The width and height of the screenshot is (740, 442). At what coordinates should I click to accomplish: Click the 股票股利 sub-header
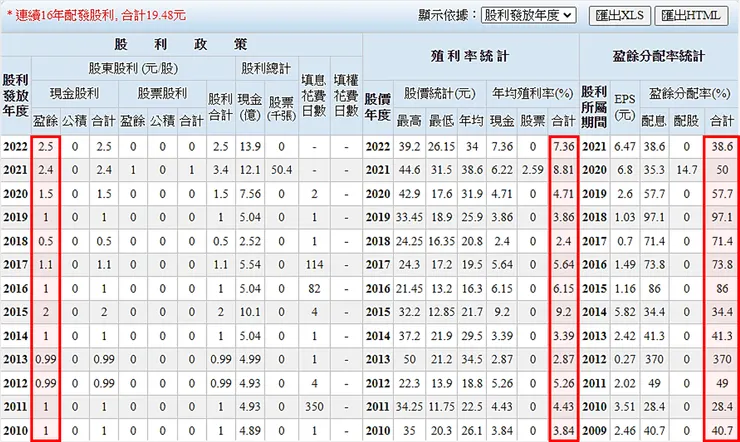pos(162,93)
